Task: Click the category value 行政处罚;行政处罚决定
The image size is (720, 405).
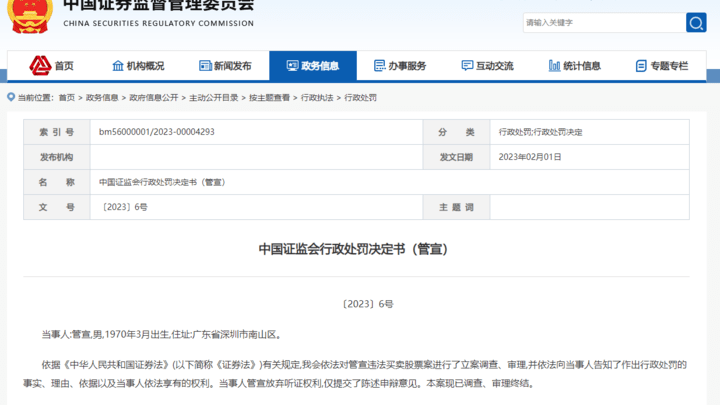Action: [x=540, y=132]
